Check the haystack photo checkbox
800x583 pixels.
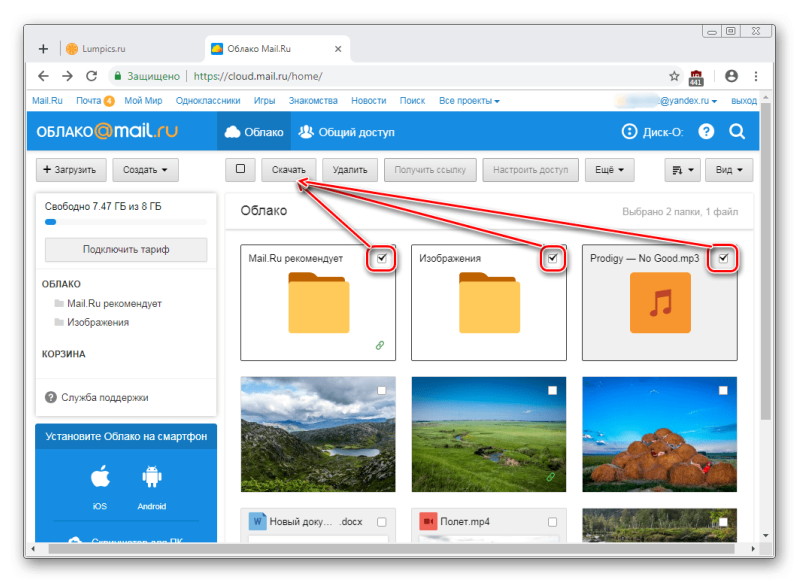coord(723,390)
